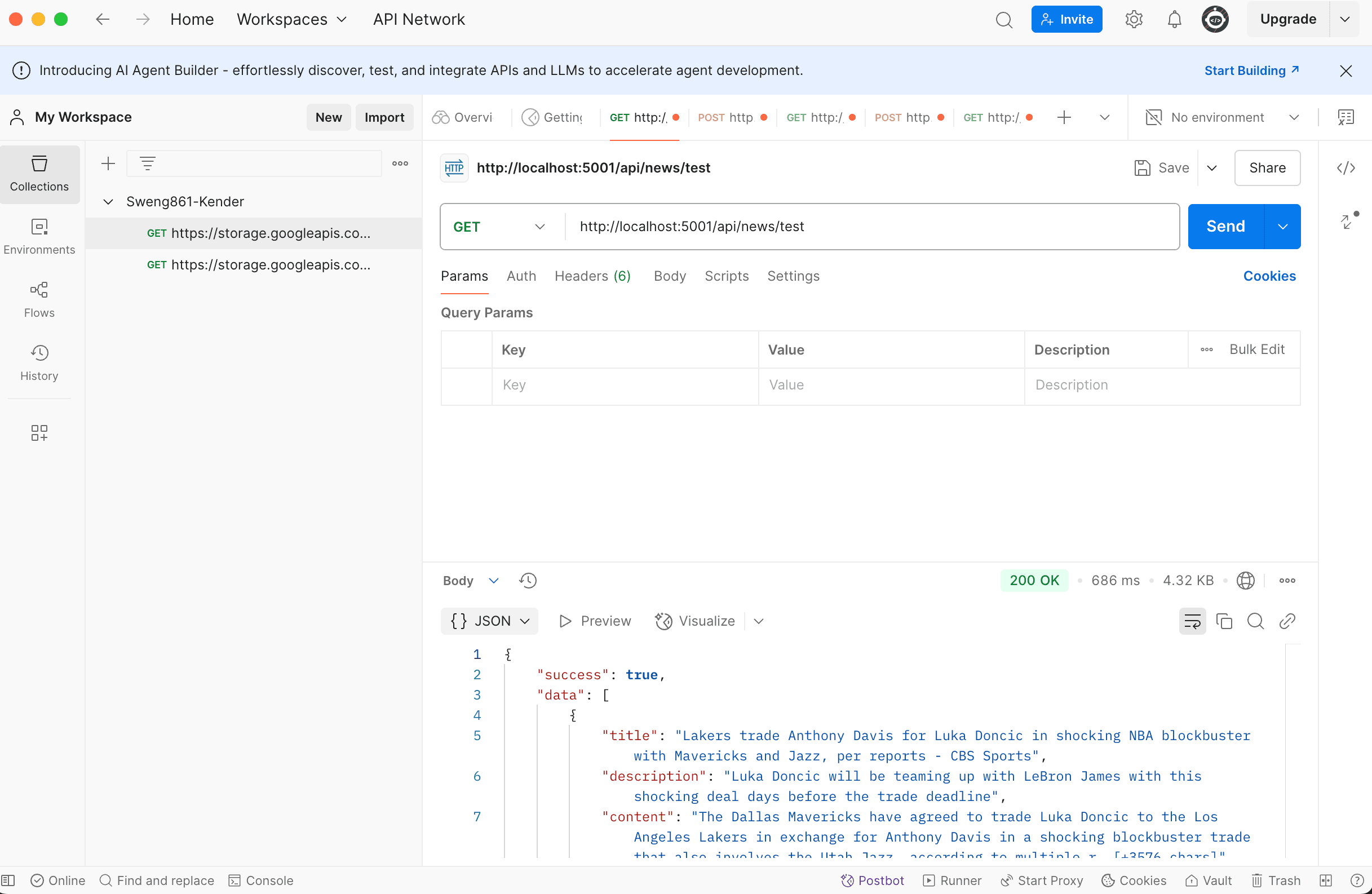
Task: Click the network globe icon in response
Action: [1245, 581]
